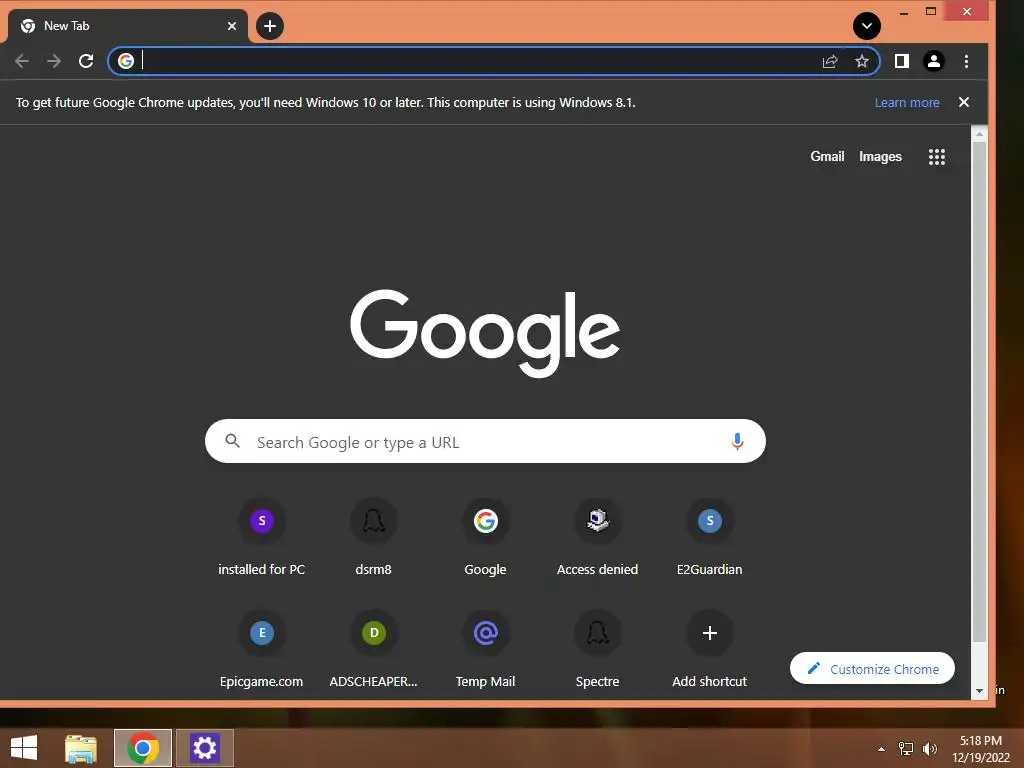Screen dimensions: 1024x768
Task: Click scrollbar down arrow
Action: [979, 690]
